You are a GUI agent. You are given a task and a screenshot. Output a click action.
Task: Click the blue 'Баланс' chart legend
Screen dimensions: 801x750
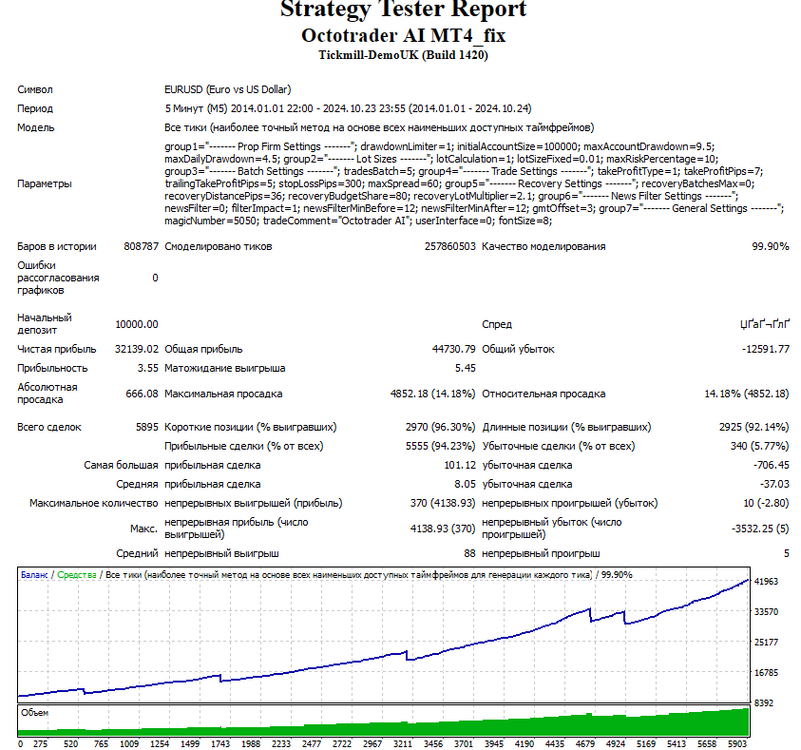(x=34, y=575)
